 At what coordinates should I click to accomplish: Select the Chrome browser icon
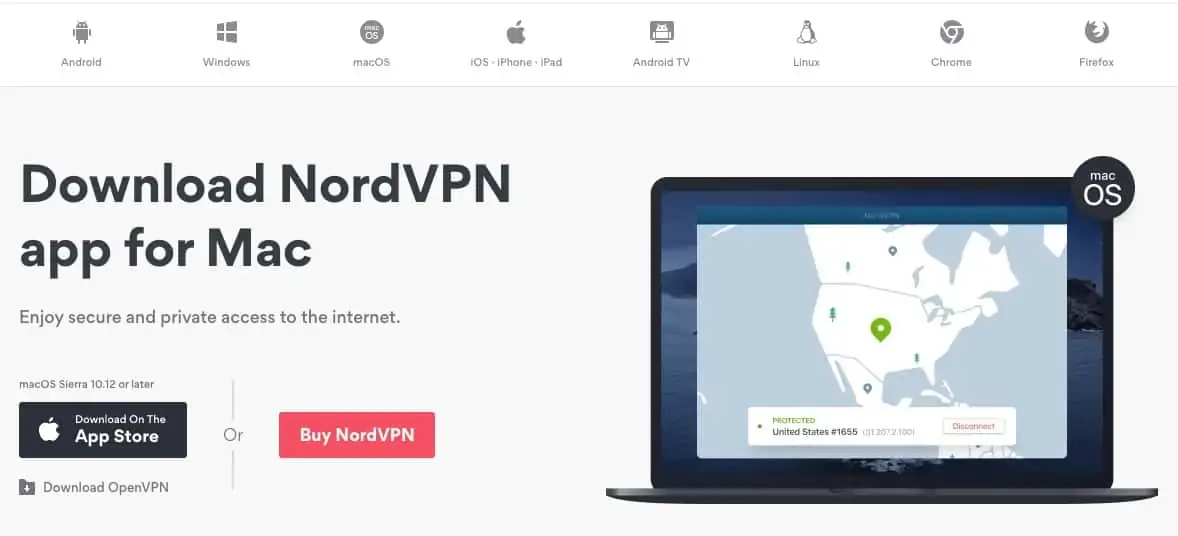pos(951,32)
